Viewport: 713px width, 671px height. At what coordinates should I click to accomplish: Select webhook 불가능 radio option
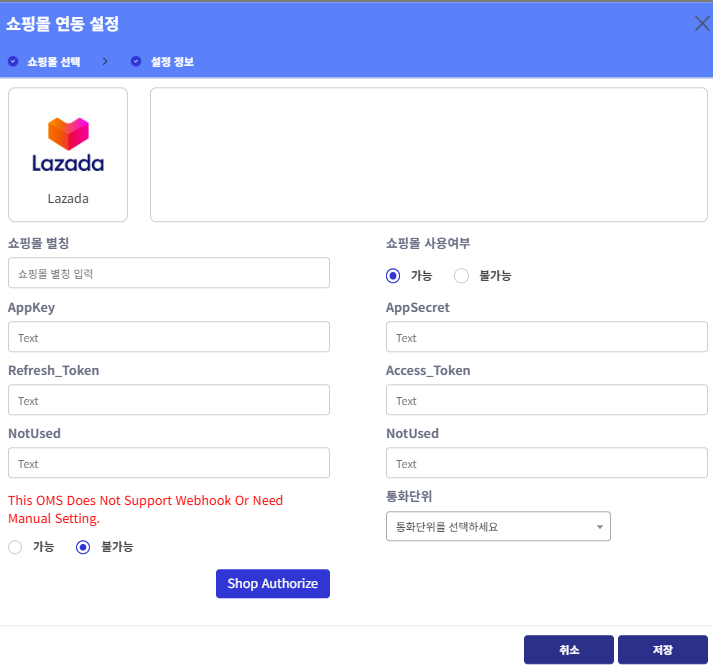click(84, 547)
